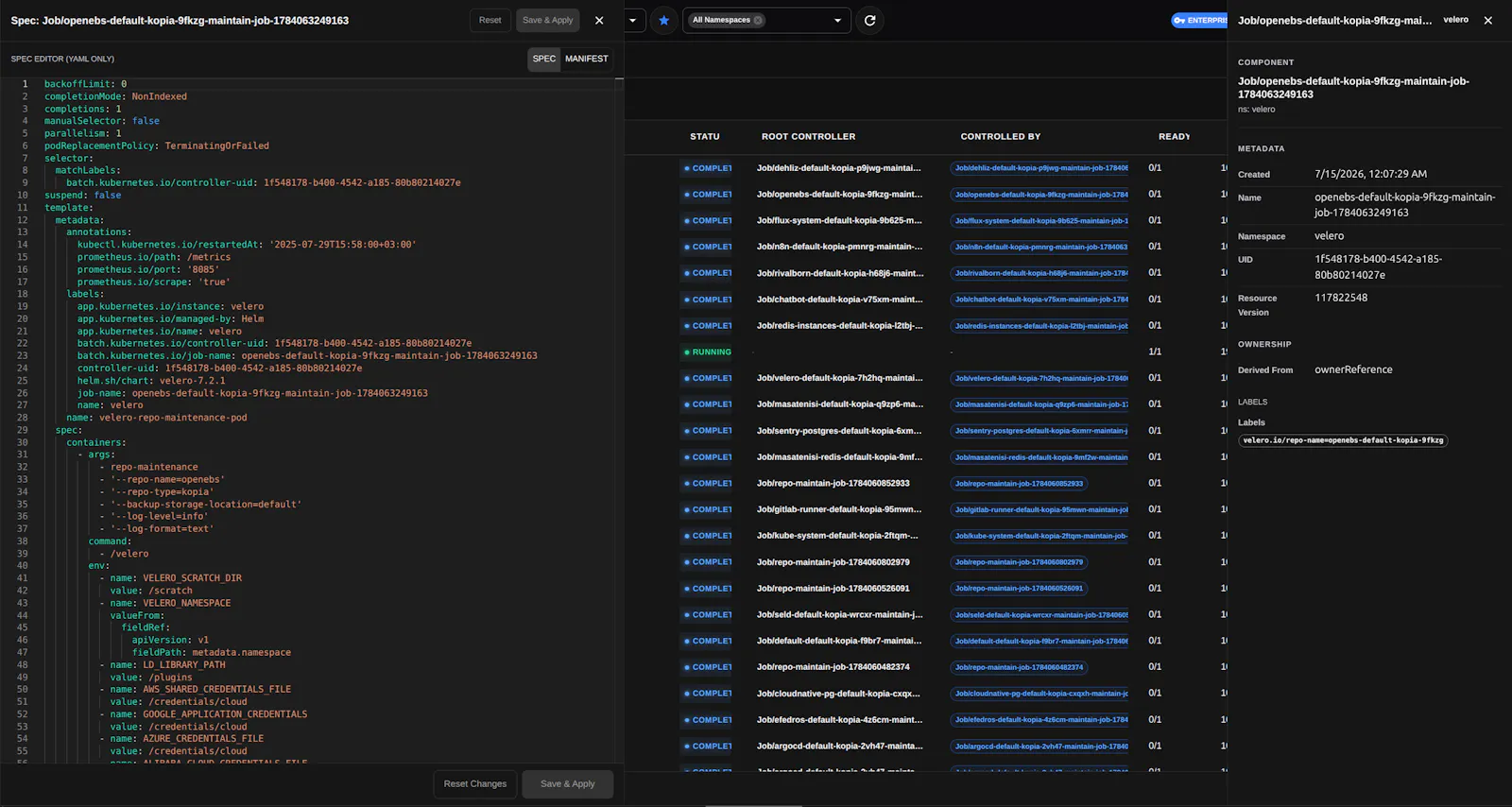Switch to the MANIFEST tab

(587, 59)
